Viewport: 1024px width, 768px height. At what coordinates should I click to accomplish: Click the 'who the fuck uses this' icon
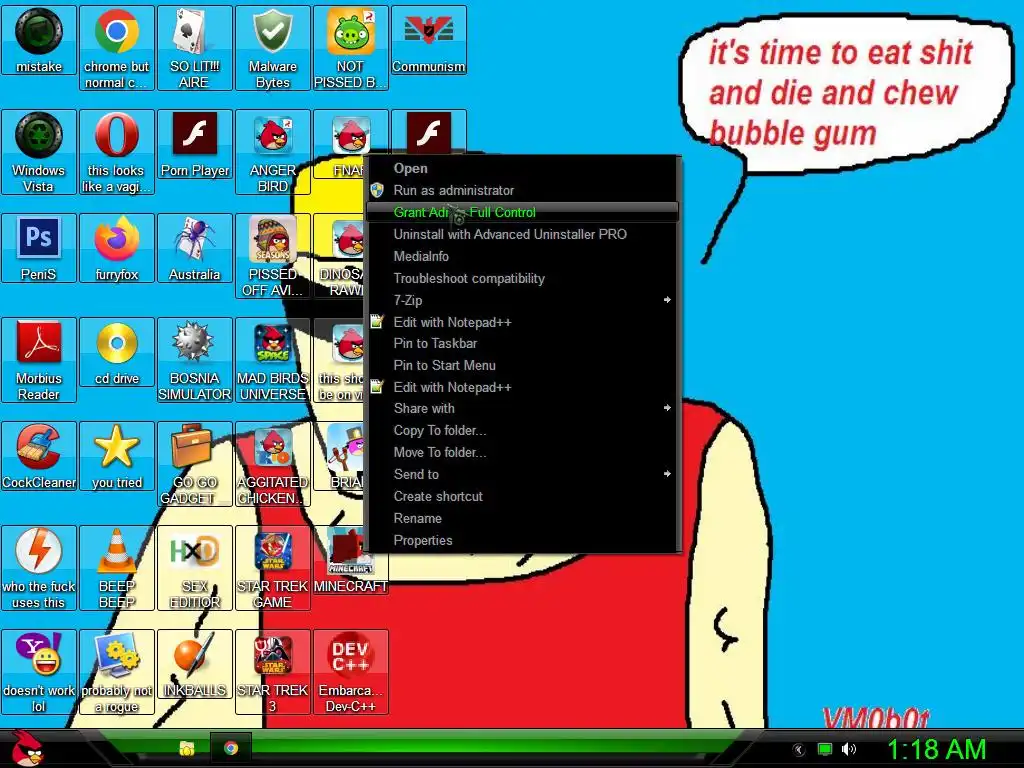[39, 568]
